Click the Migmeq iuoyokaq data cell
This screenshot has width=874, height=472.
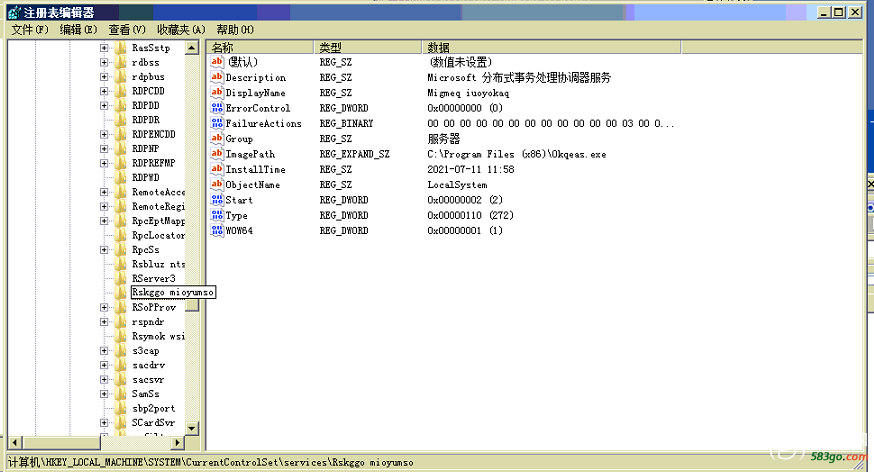(x=468, y=93)
